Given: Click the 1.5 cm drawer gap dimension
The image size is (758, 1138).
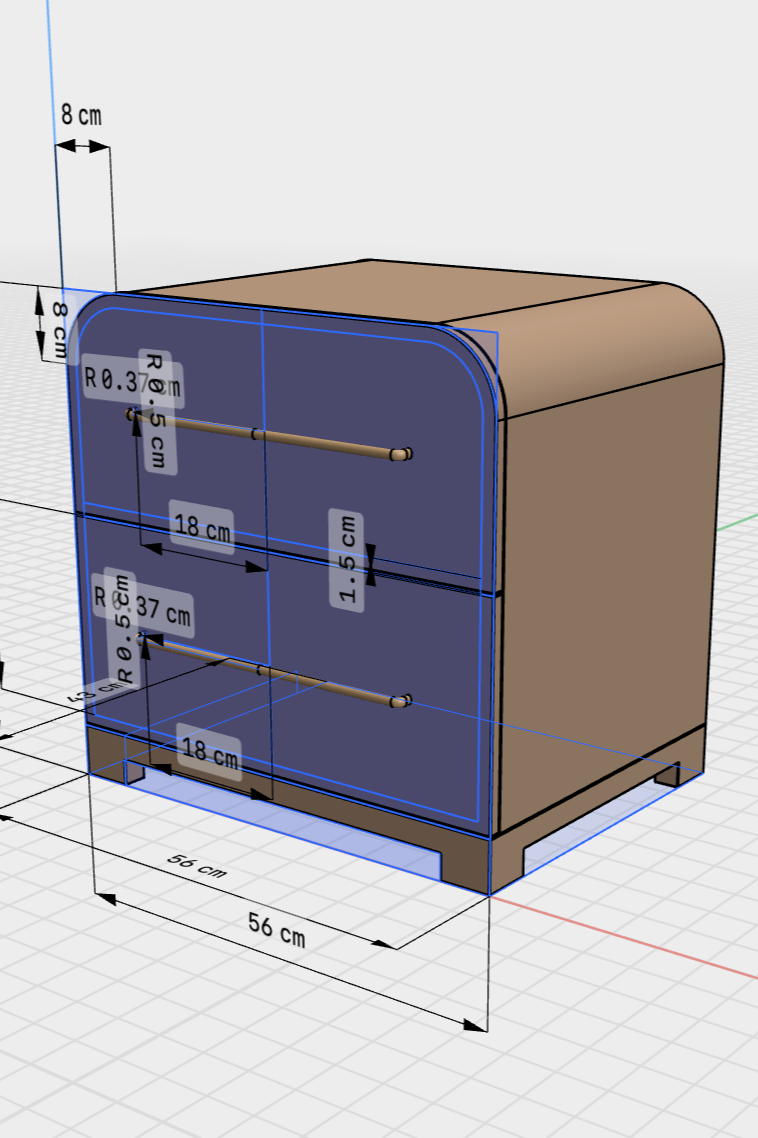Looking at the screenshot, I should (347, 560).
